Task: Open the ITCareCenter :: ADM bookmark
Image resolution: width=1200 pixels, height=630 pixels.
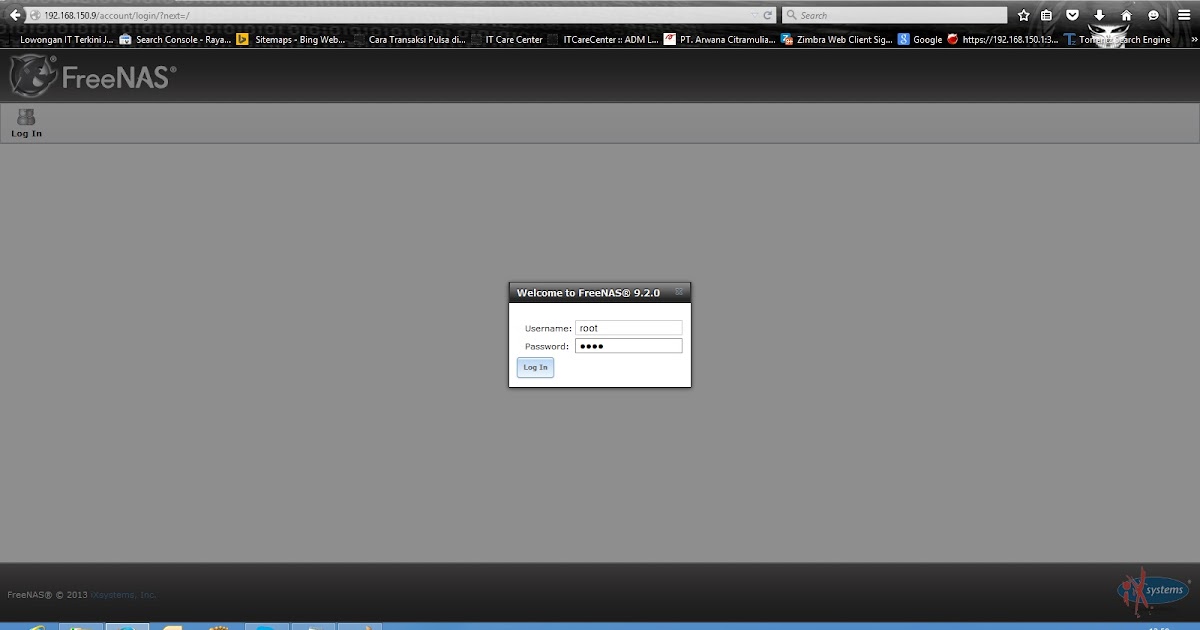Action: (x=604, y=40)
